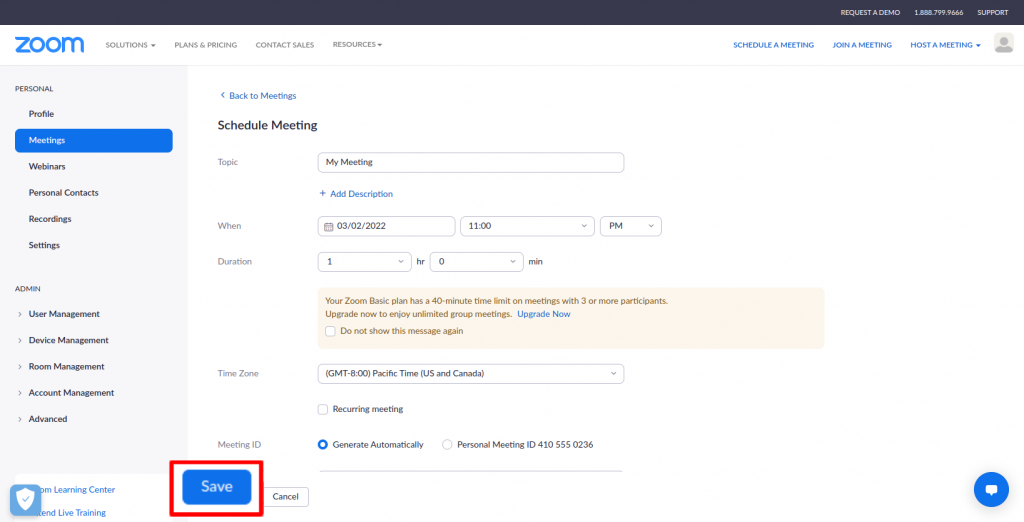The image size is (1024, 522).
Task: Click the Save button
Action: [216, 487]
